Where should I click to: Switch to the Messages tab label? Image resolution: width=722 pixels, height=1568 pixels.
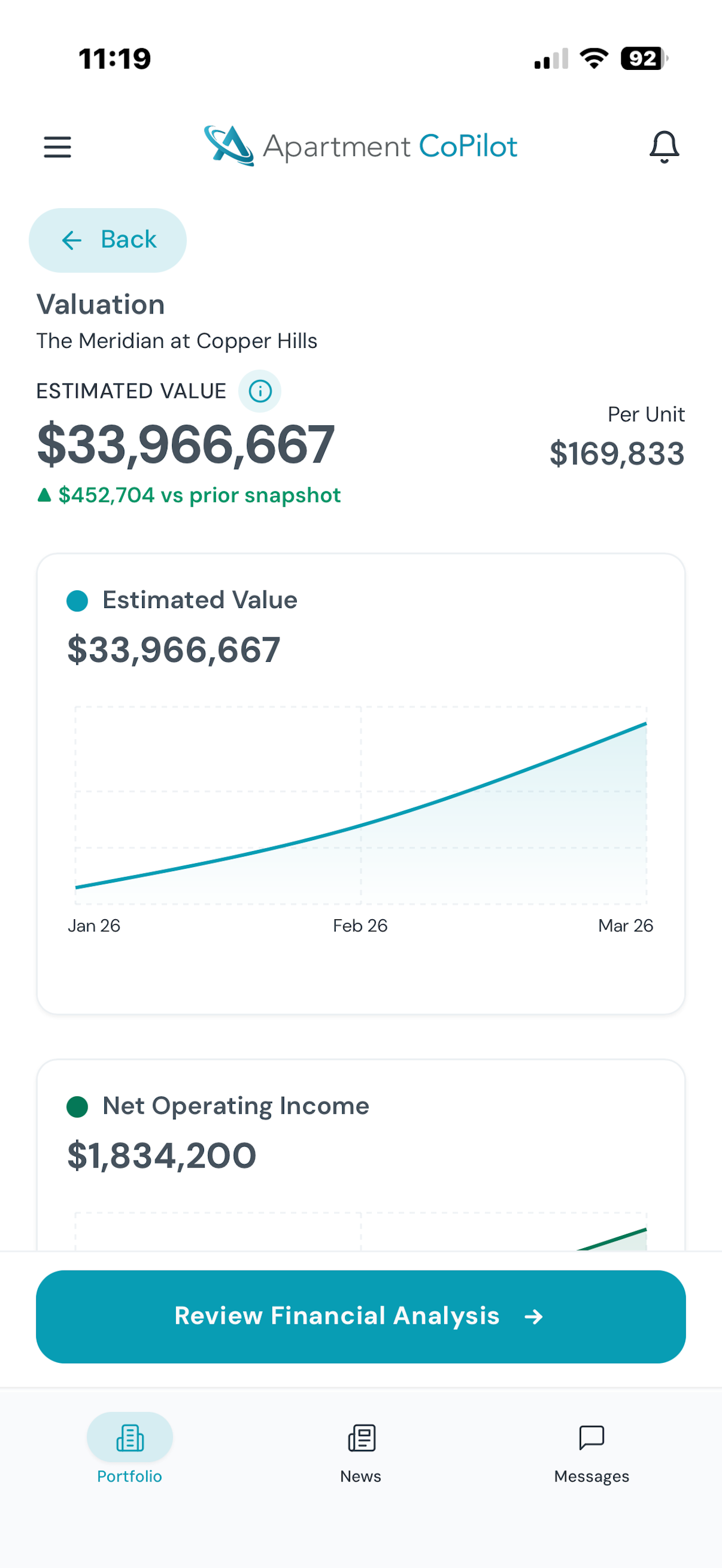click(591, 1476)
